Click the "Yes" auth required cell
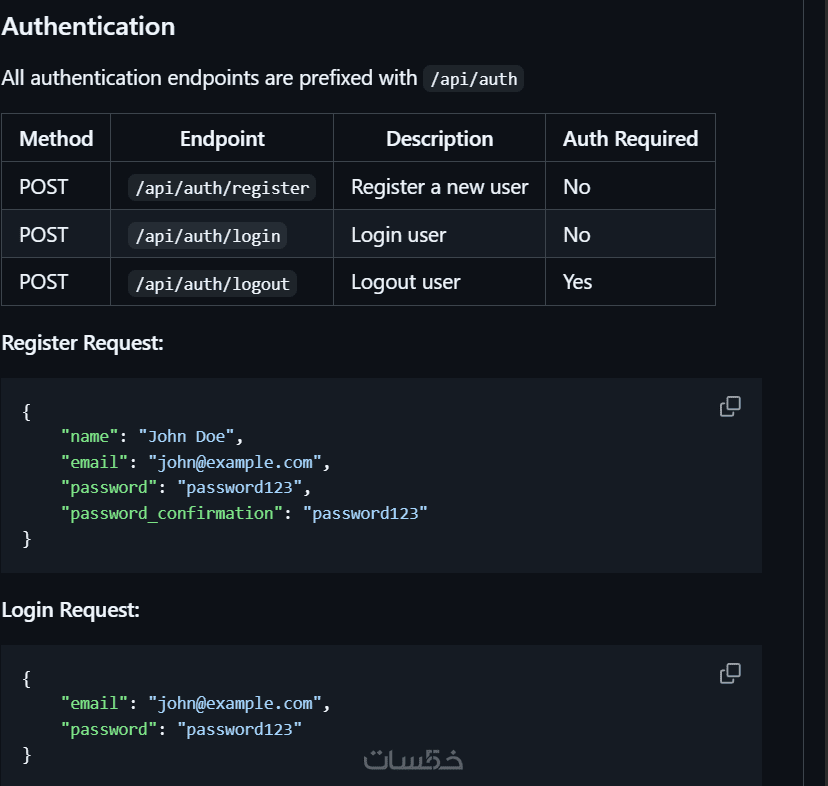Viewport: 828px width, 786px height. point(577,283)
